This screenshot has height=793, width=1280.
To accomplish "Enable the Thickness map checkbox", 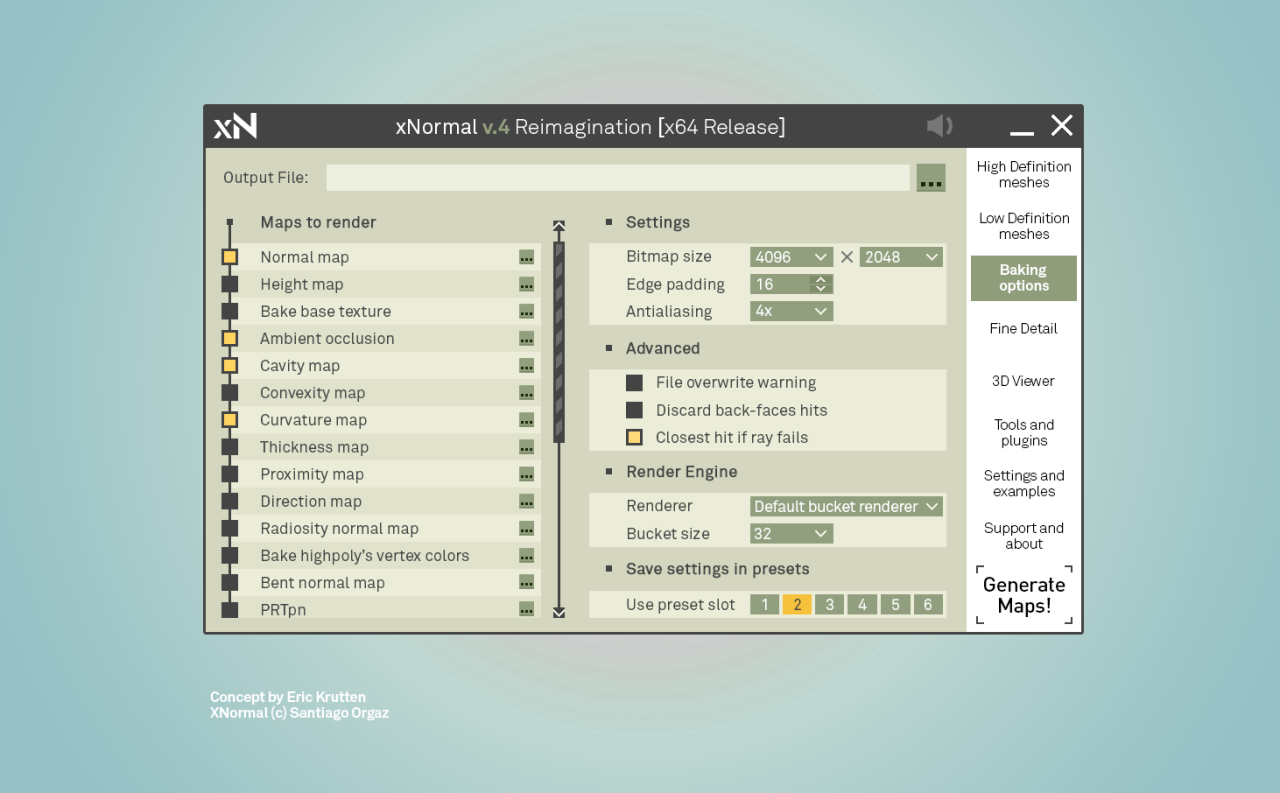I will (230, 447).
